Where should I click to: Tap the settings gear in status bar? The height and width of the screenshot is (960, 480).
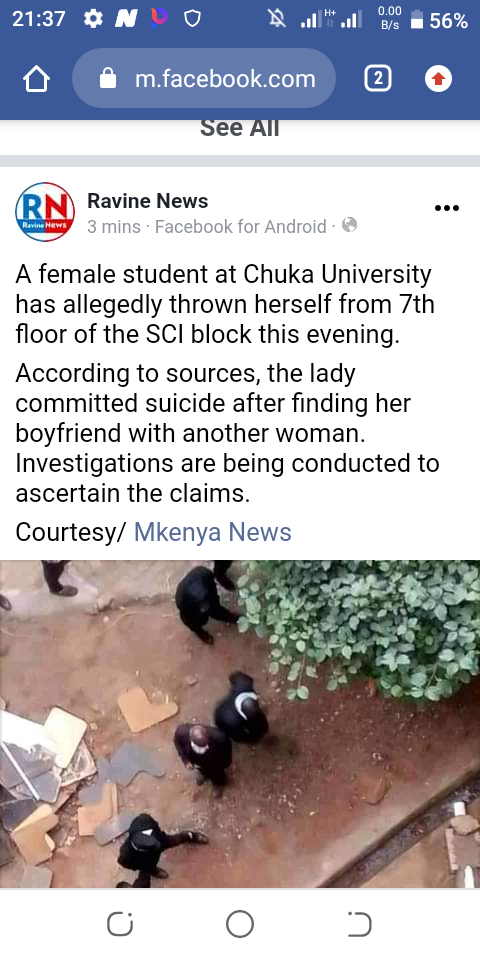[x=93, y=20]
